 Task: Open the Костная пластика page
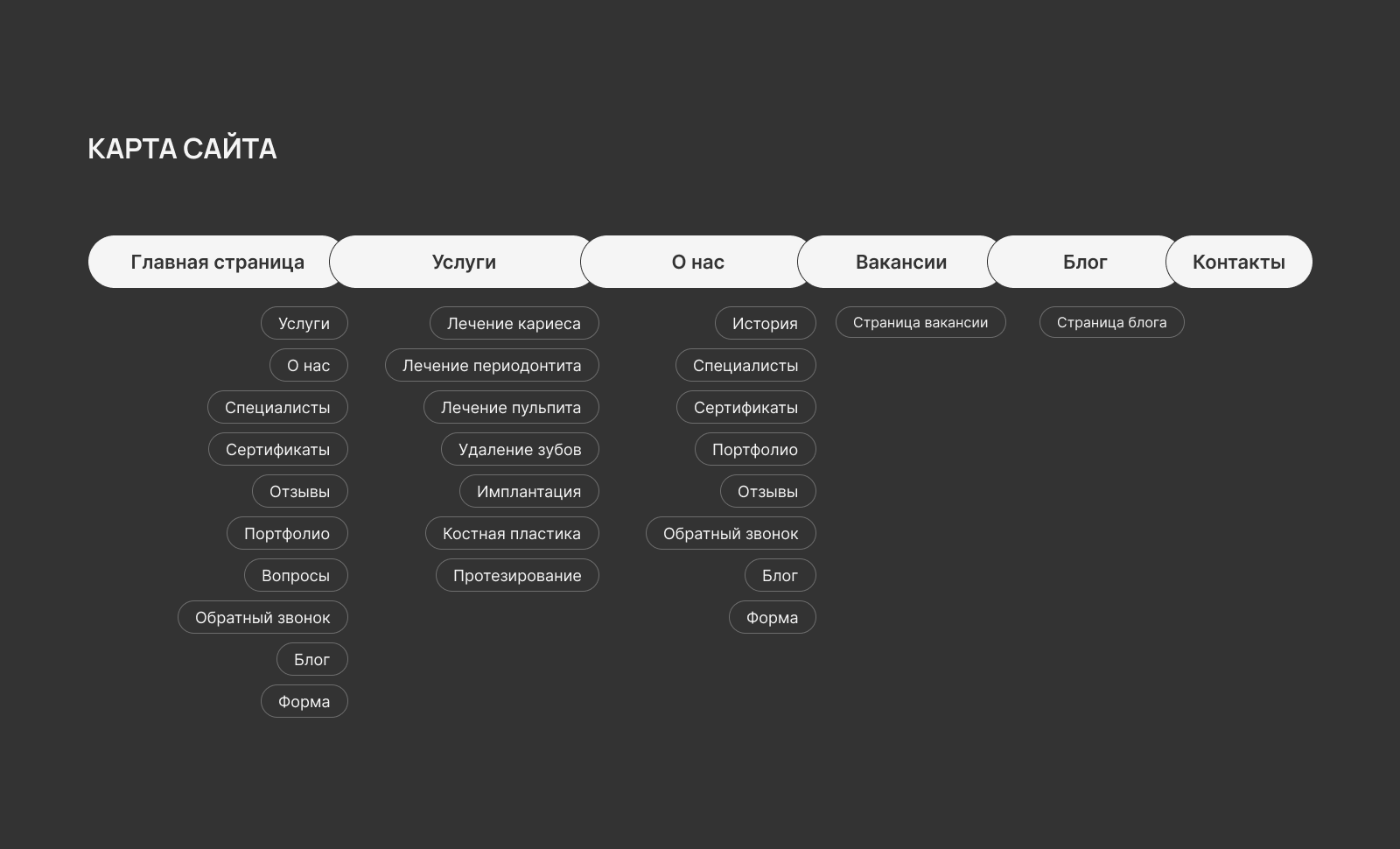pos(512,533)
